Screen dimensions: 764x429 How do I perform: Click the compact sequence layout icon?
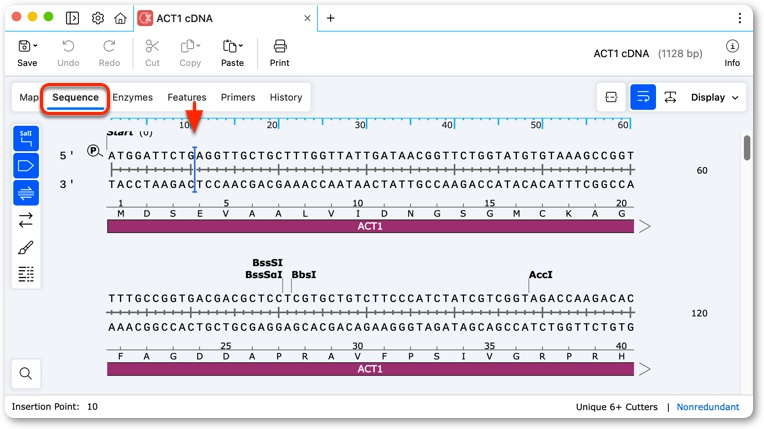[611, 97]
